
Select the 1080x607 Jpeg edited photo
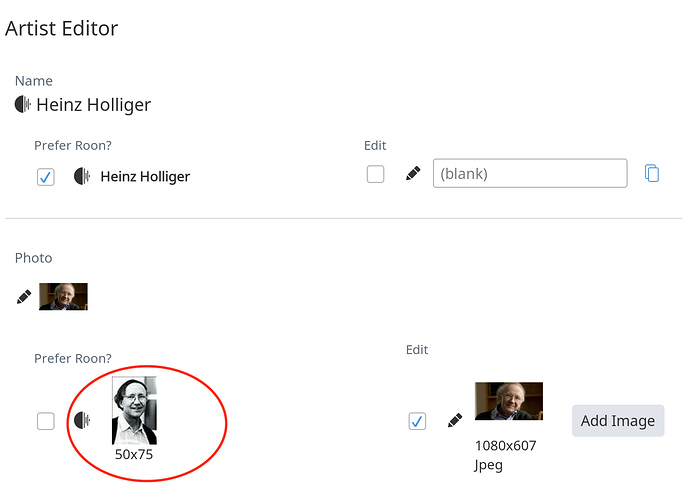pos(509,401)
